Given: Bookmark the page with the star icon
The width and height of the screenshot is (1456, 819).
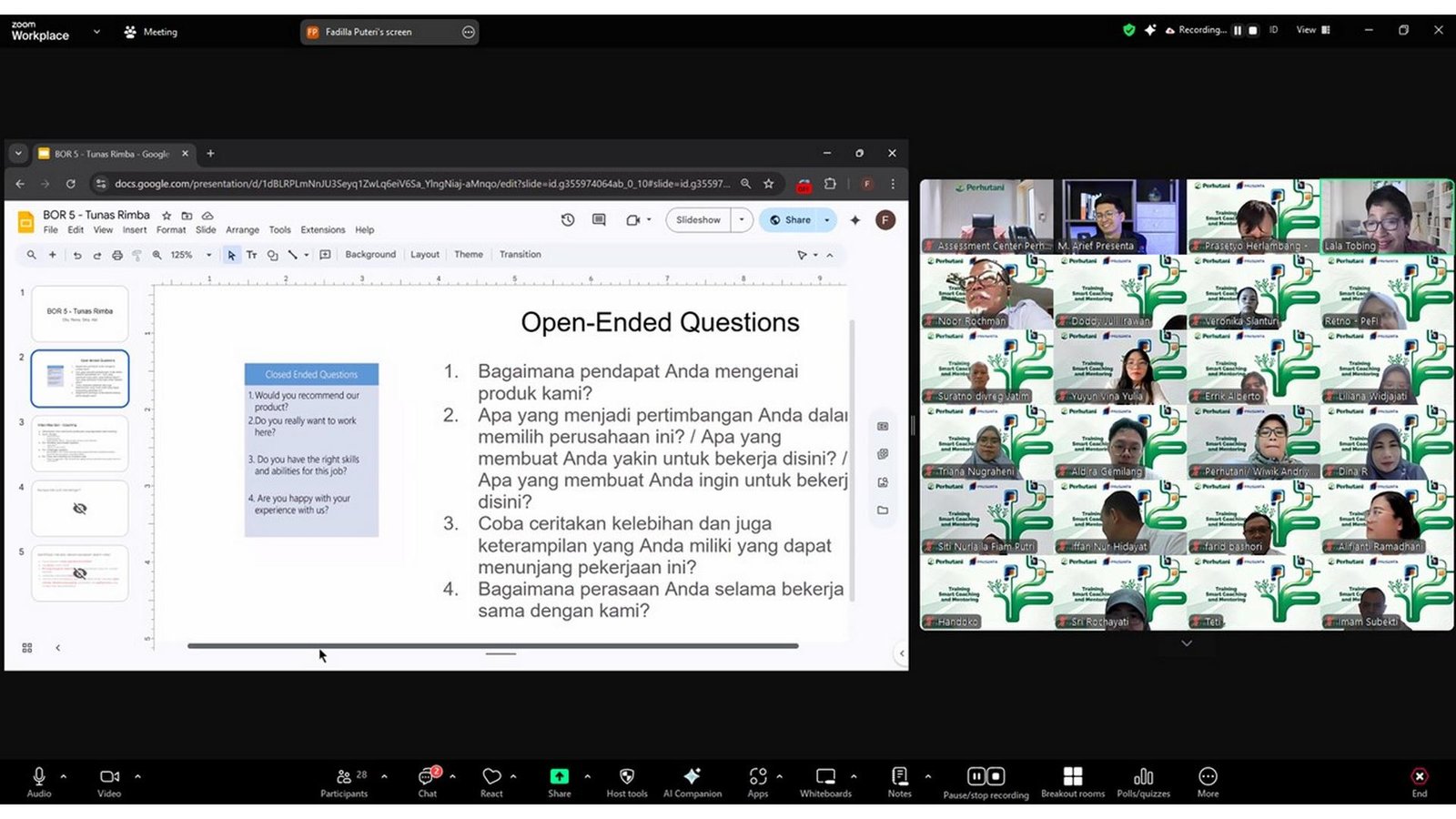Looking at the screenshot, I should (768, 184).
